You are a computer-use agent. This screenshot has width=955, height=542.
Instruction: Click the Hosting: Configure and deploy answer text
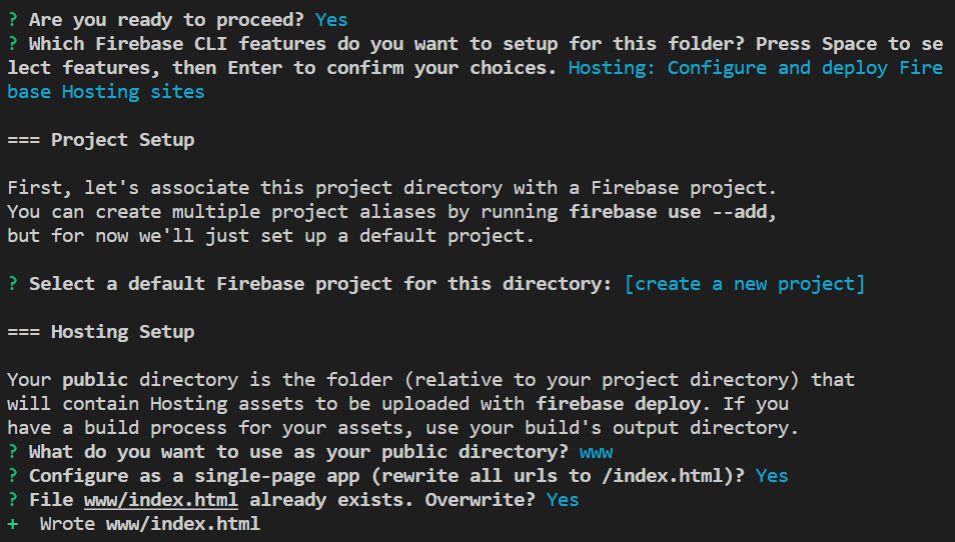click(x=755, y=68)
